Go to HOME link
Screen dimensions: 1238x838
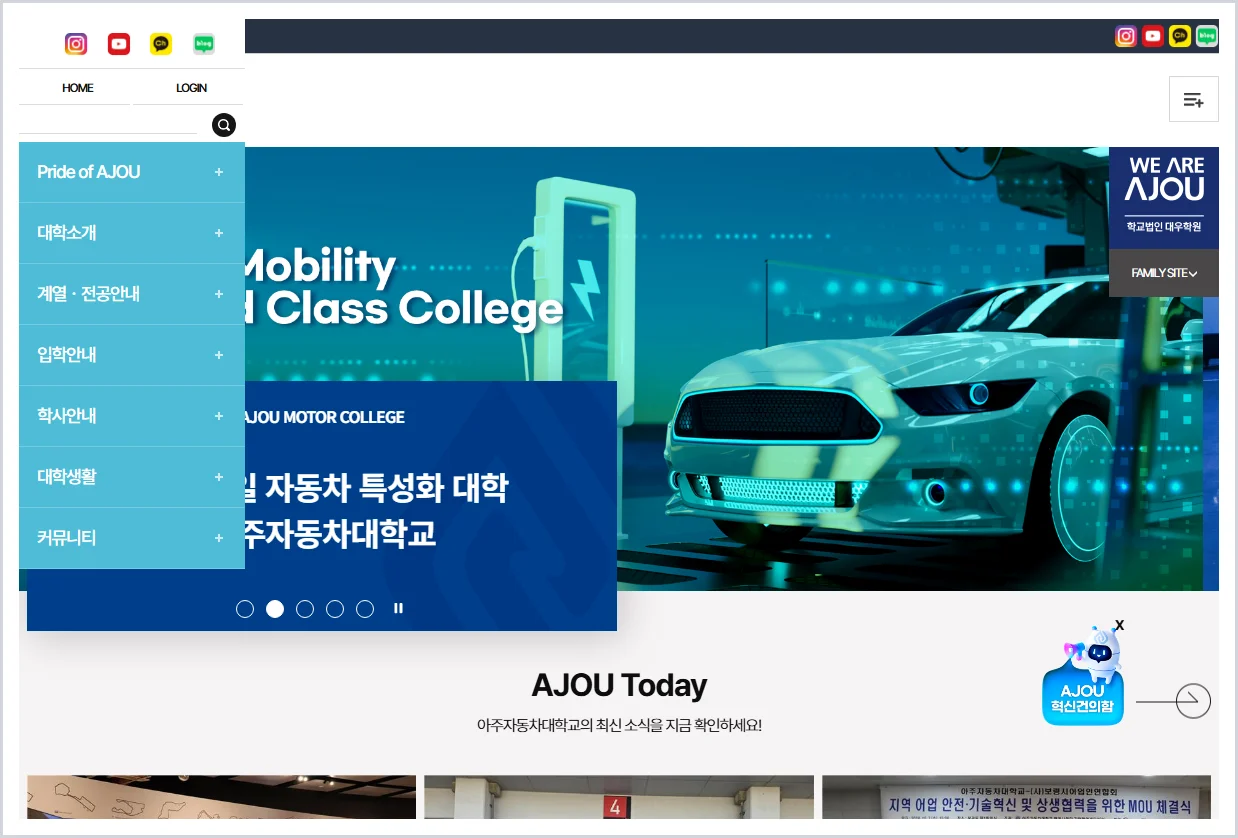coord(77,88)
